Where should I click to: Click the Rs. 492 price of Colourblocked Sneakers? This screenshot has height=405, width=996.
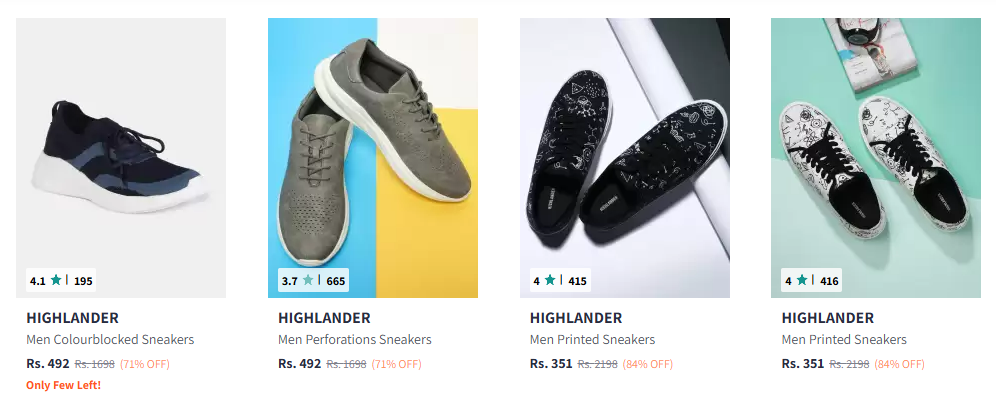pos(48,364)
